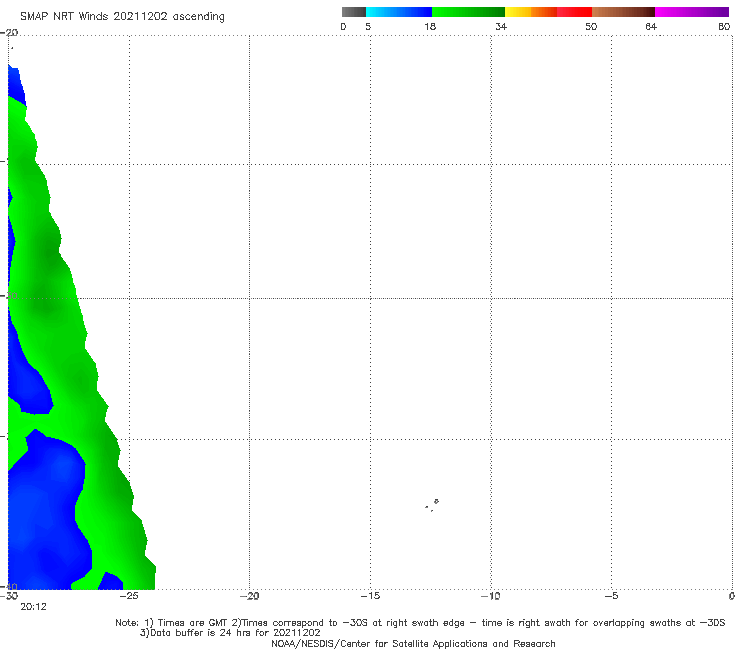Click the magenta-purple segment of the color bar
The height and width of the screenshot is (650, 740).
[x=692, y=12]
